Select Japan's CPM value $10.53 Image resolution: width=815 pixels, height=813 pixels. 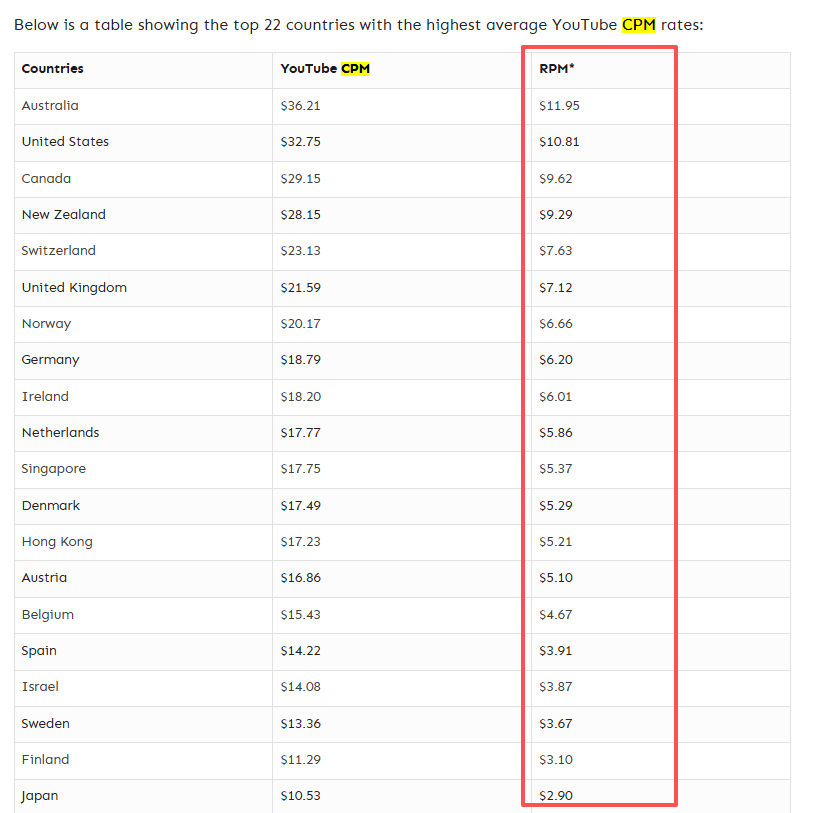coord(300,796)
